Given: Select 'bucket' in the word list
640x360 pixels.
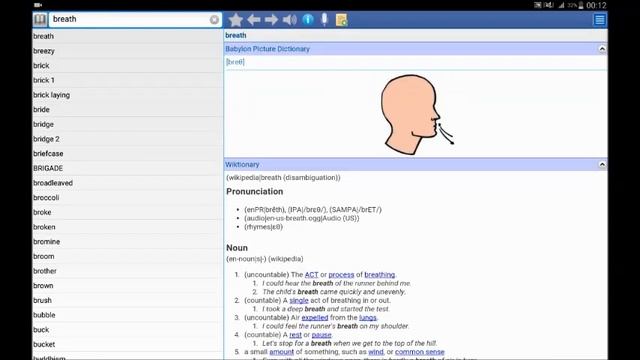Looking at the screenshot, I should click(127, 345).
